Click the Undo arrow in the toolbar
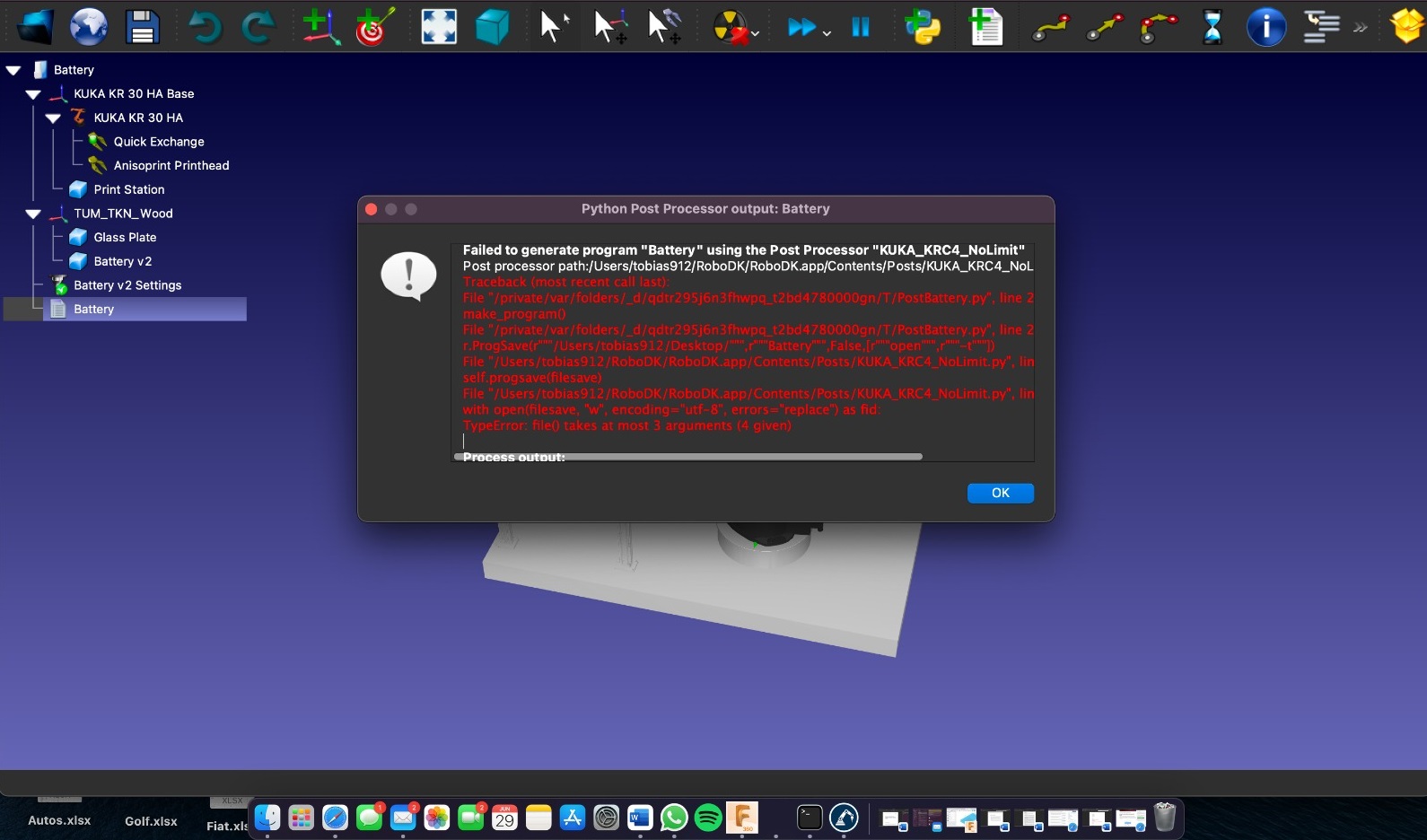The height and width of the screenshot is (840, 1427). click(x=205, y=27)
